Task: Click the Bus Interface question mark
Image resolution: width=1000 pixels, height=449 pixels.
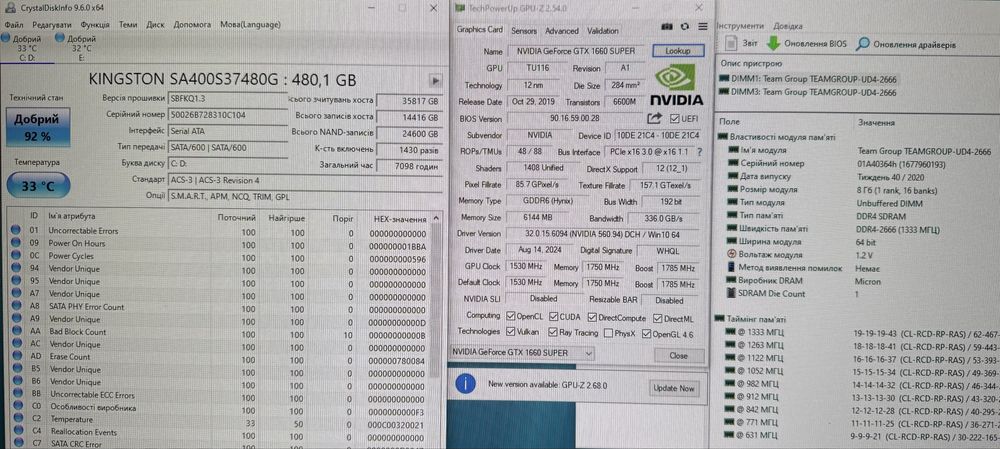Action: 700,152
